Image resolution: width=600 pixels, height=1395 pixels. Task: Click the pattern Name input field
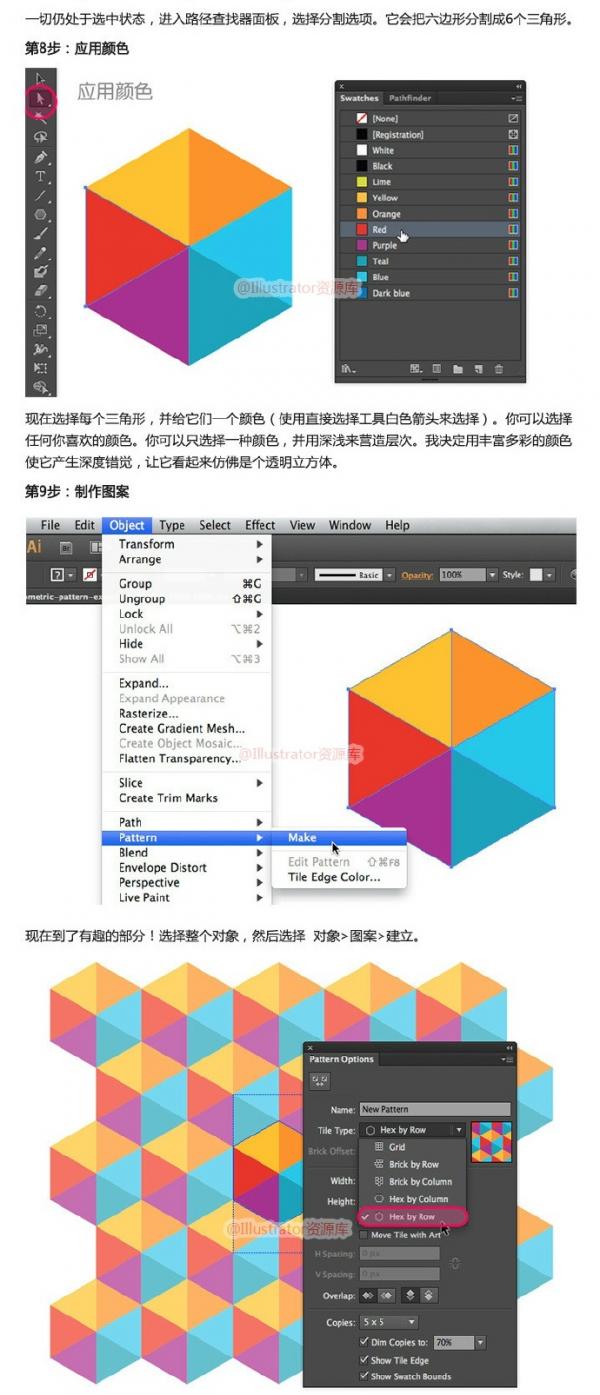pyautogui.click(x=435, y=1109)
